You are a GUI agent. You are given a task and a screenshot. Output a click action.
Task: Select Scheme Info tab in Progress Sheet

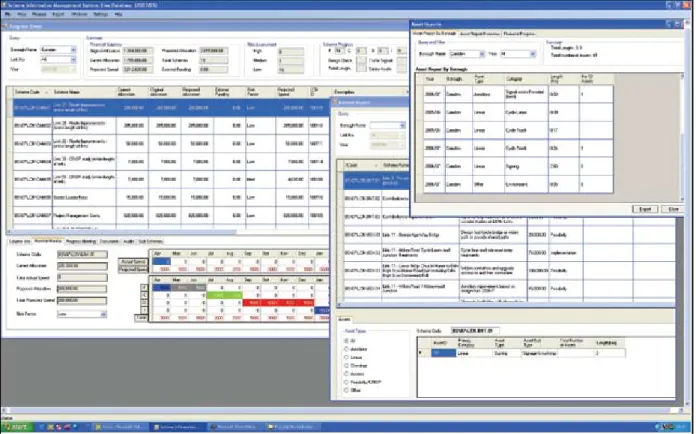[20, 241]
